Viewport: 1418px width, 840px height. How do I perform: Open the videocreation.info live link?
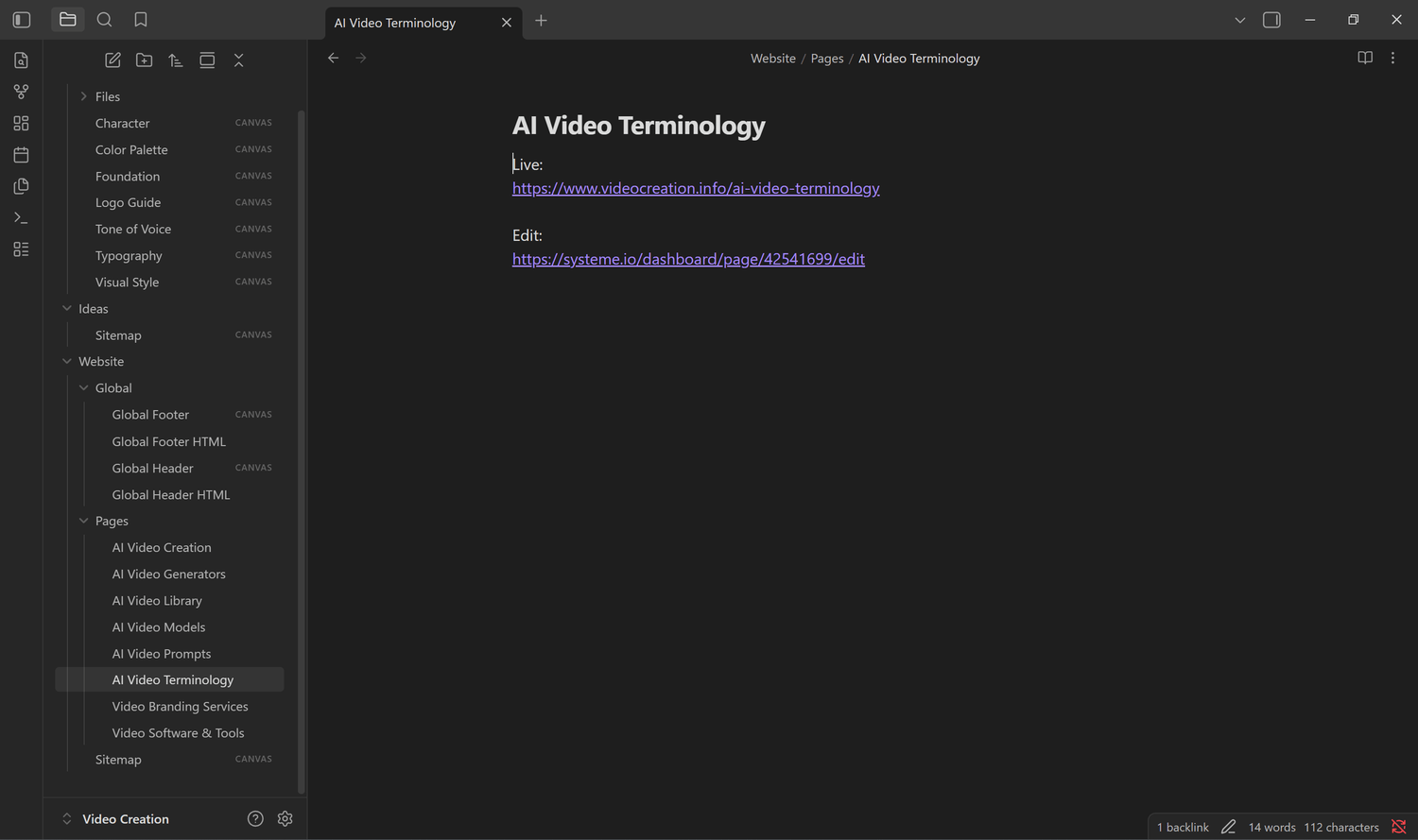[x=696, y=188]
